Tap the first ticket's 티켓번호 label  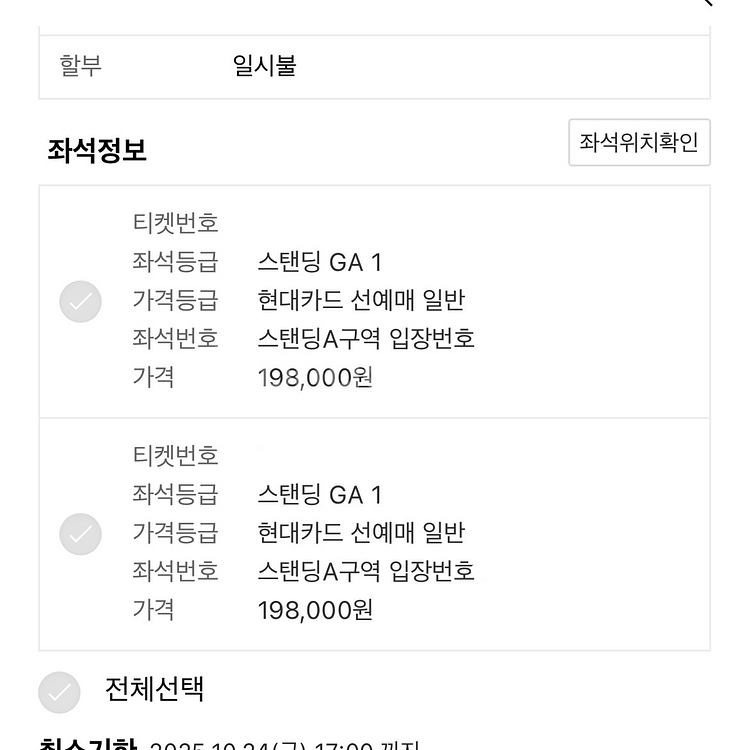tap(175, 223)
